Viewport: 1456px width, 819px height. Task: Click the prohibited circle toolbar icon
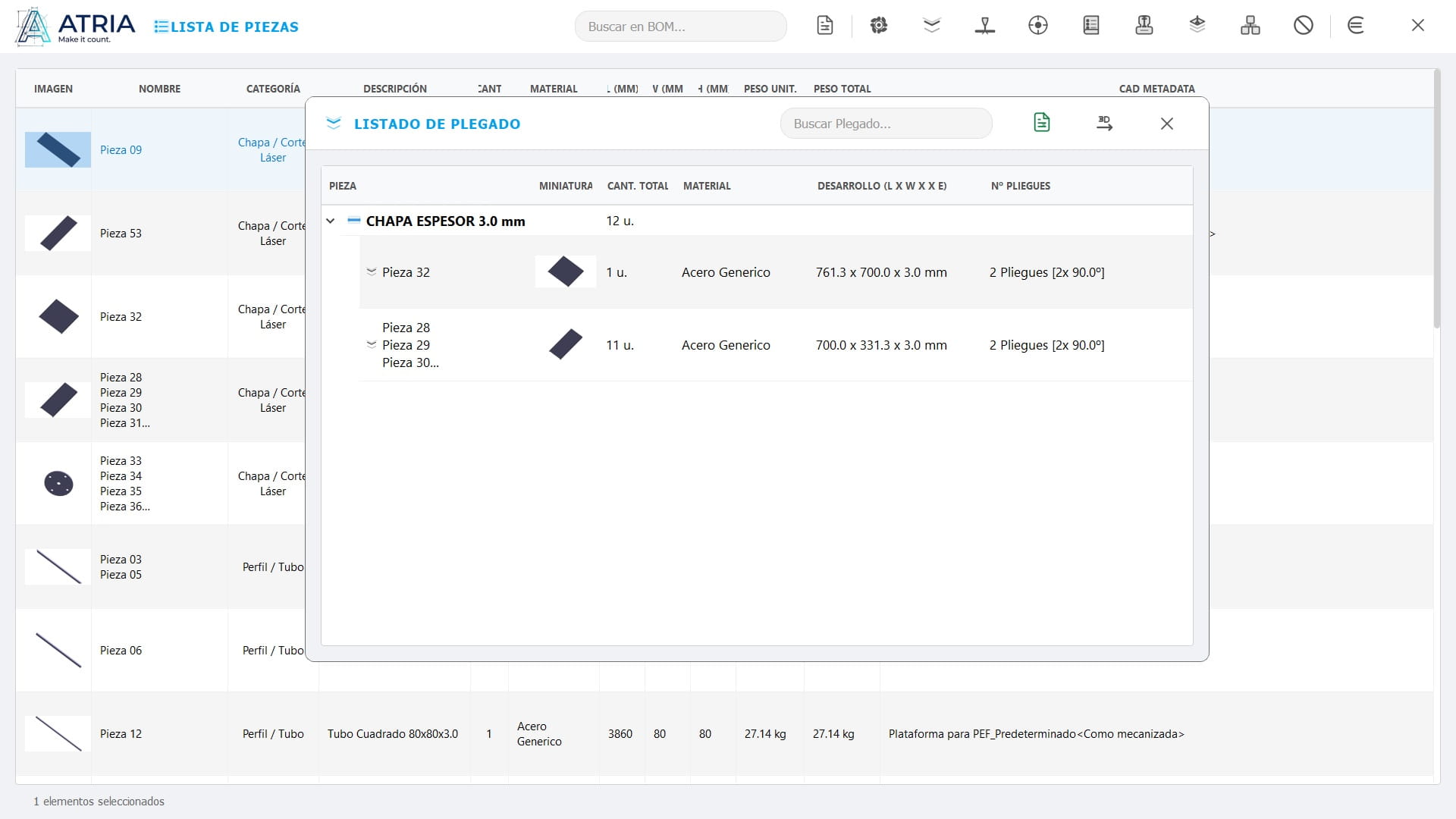pyautogui.click(x=1303, y=26)
